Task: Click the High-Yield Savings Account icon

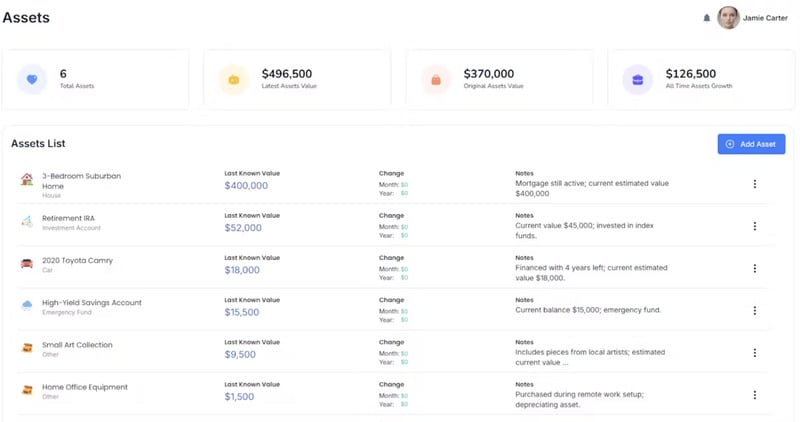Action: coord(27,306)
